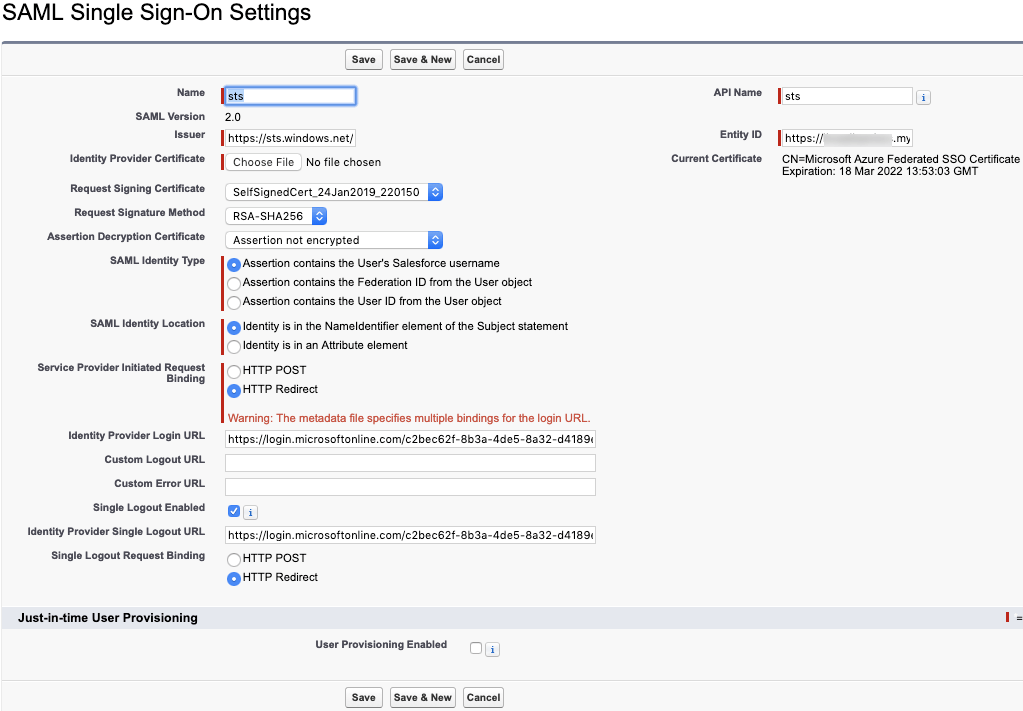Open the Request Signing Certificate dropdown
The width and height of the screenshot is (1023, 711).
tap(334, 191)
